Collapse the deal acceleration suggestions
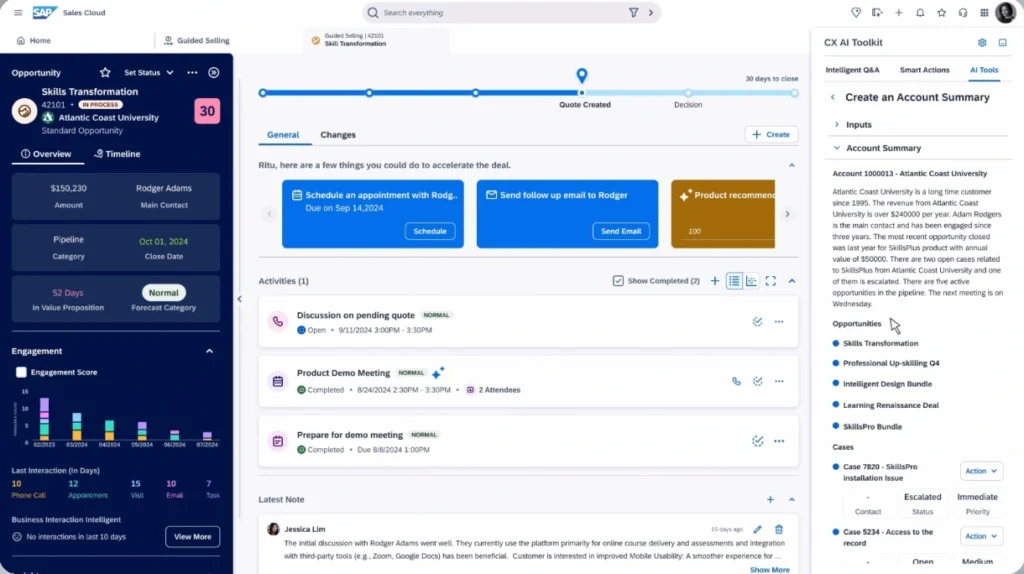 click(x=792, y=165)
